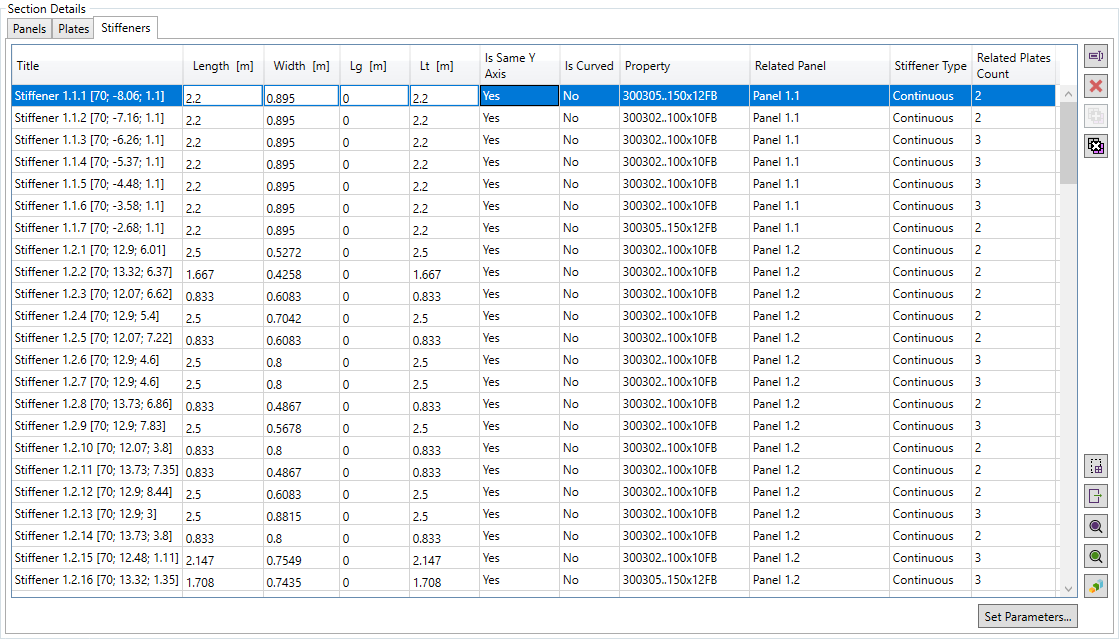Select the green magnifier search icon
The image size is (1119, 639).
pyautogui.click(x=1095, y=556)
